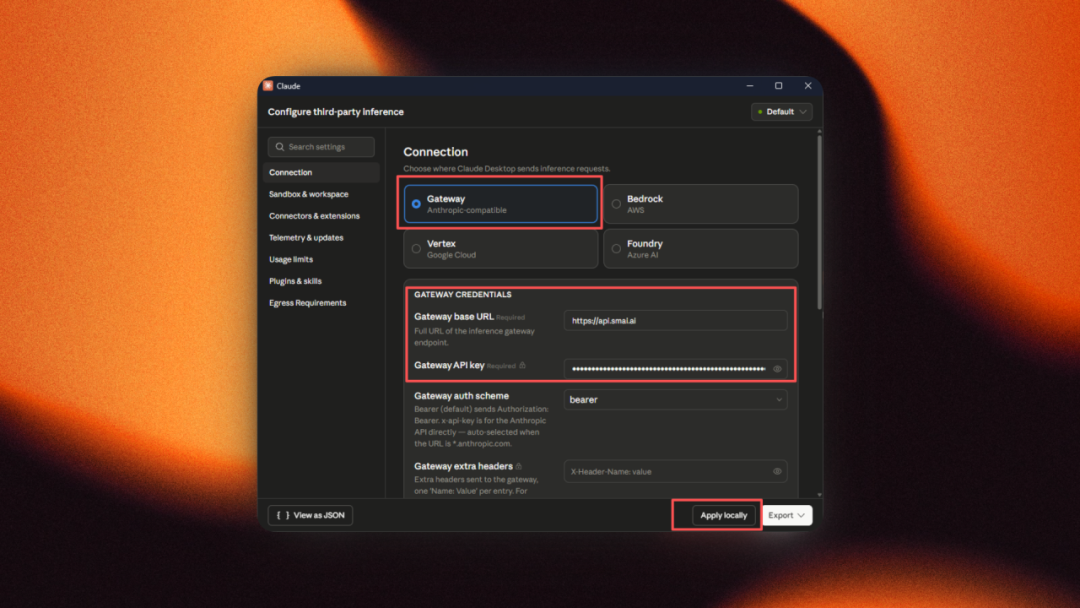Viewport: 1080px width, 608px height.
Task: Open the Default profile dropdown
Action: pos(781,112)
